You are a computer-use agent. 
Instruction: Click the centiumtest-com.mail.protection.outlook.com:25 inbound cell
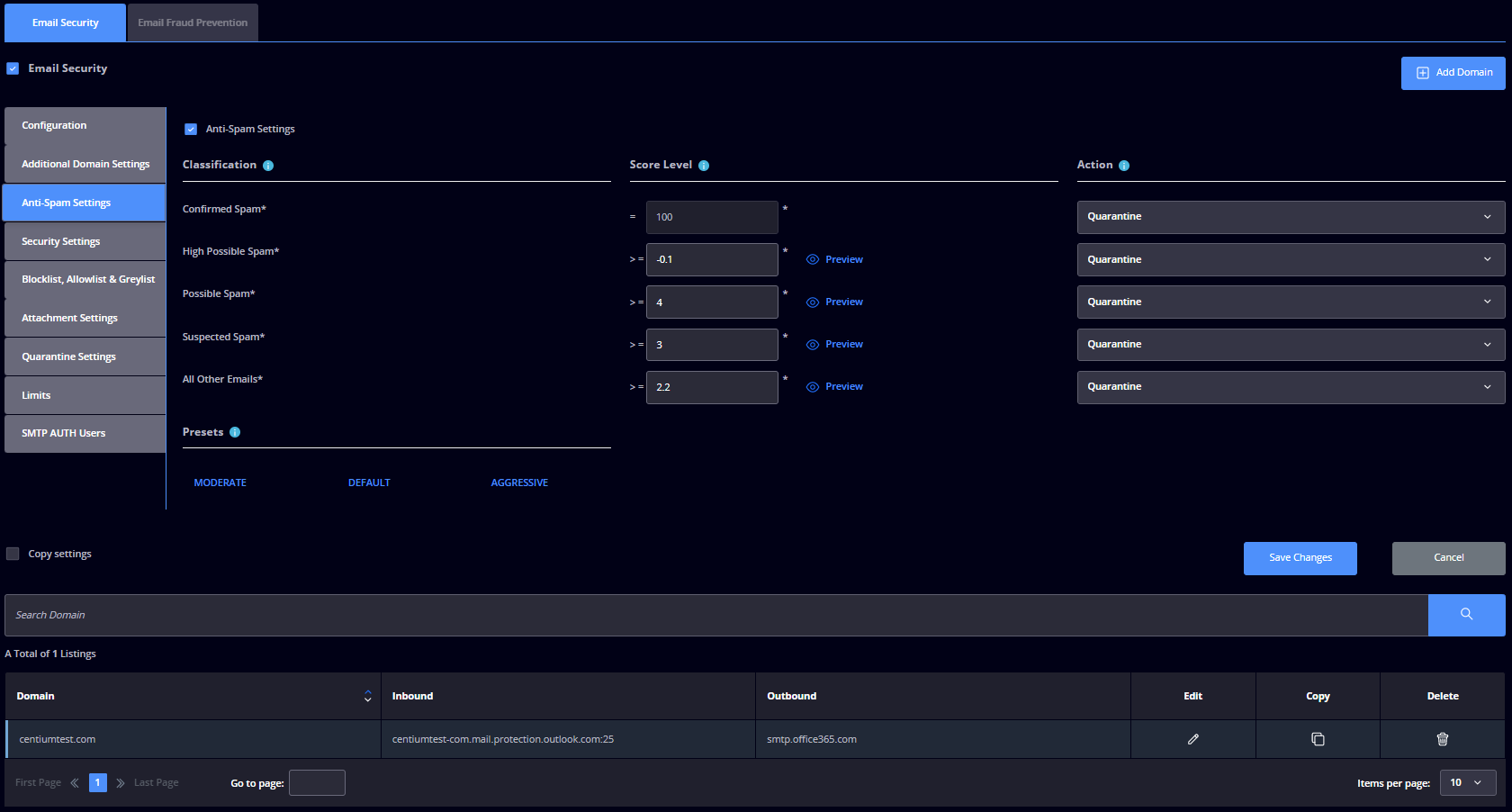coord(568,739)
